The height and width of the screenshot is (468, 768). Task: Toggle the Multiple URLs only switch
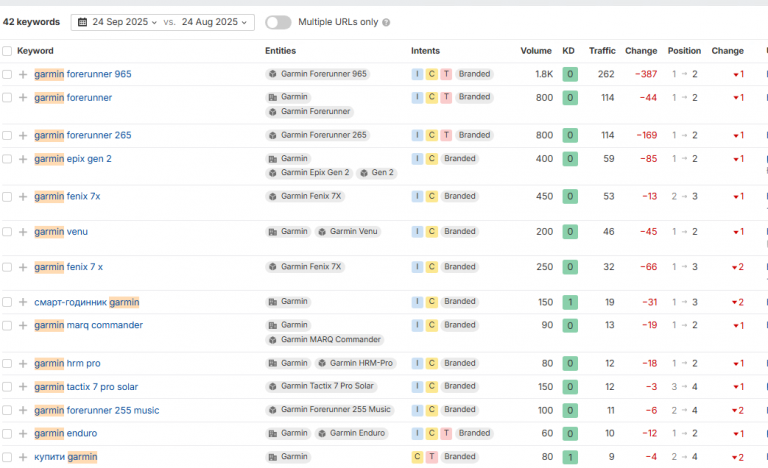pos(278,22)
